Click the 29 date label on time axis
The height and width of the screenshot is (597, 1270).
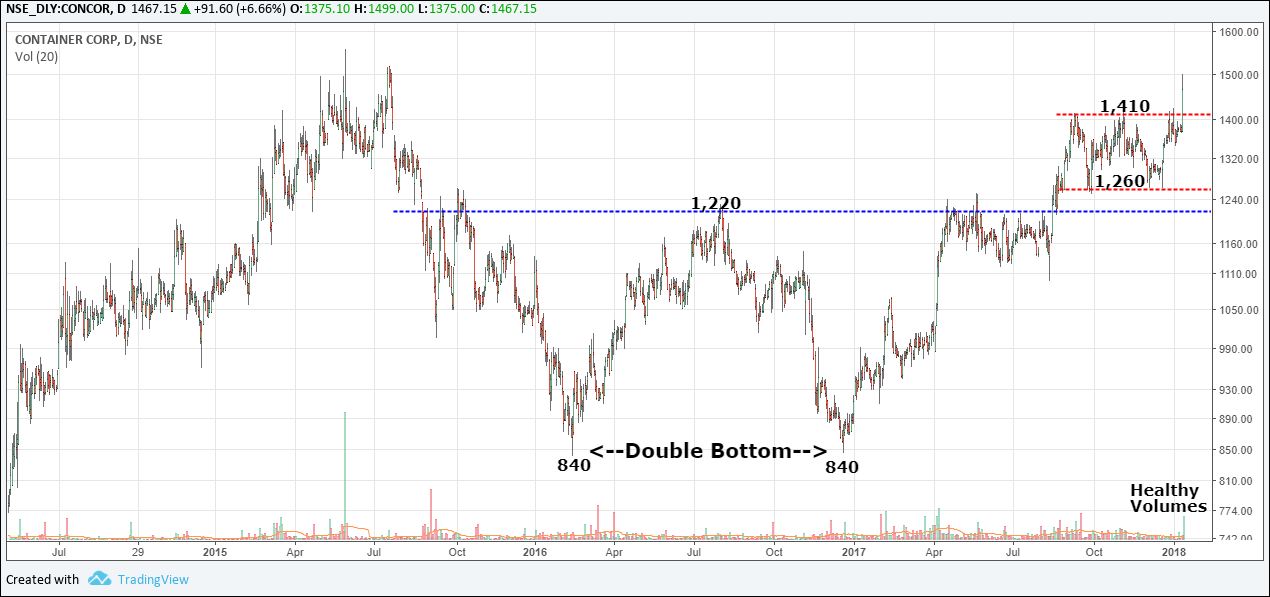pos(138,552)
